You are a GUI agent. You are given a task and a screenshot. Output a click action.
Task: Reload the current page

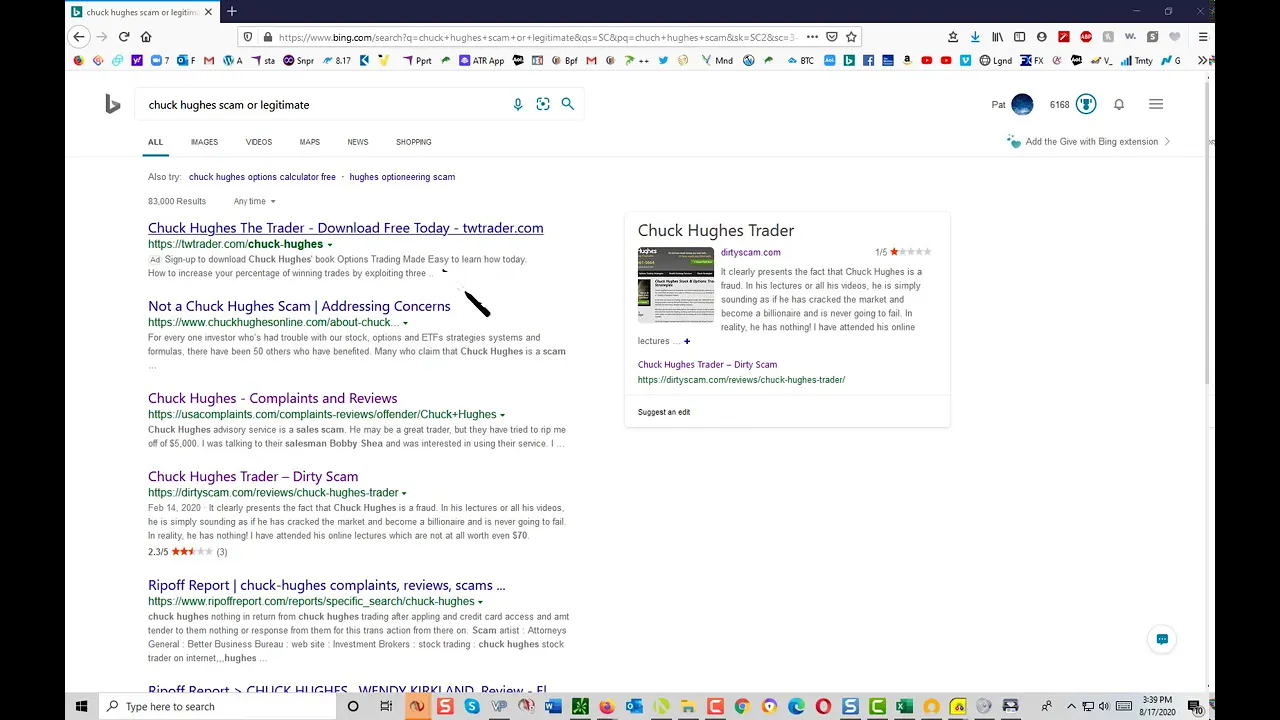pyautogui.click(x=124, y=37)
